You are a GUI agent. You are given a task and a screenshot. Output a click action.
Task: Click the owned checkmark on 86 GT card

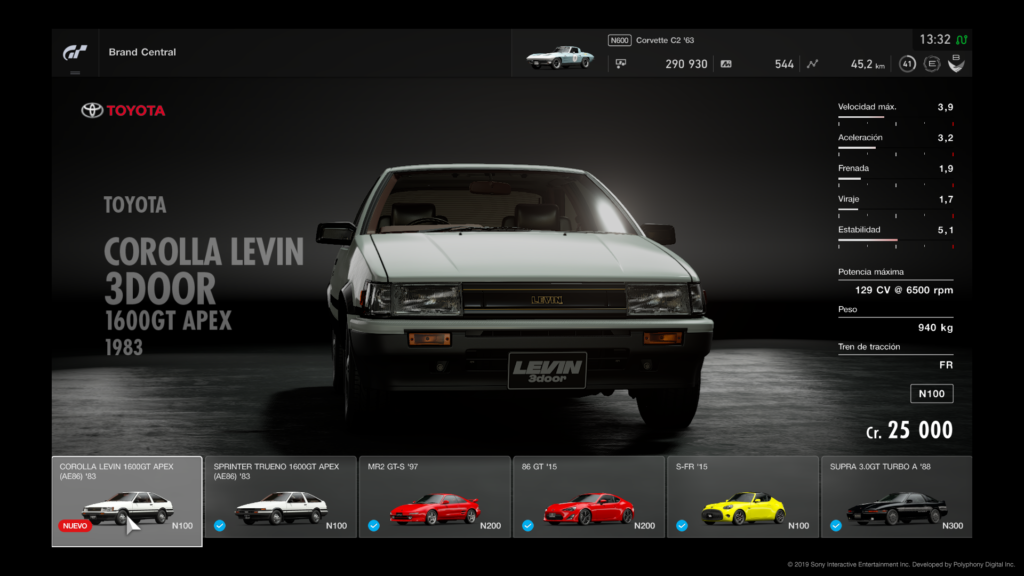[x=528, y=526]
